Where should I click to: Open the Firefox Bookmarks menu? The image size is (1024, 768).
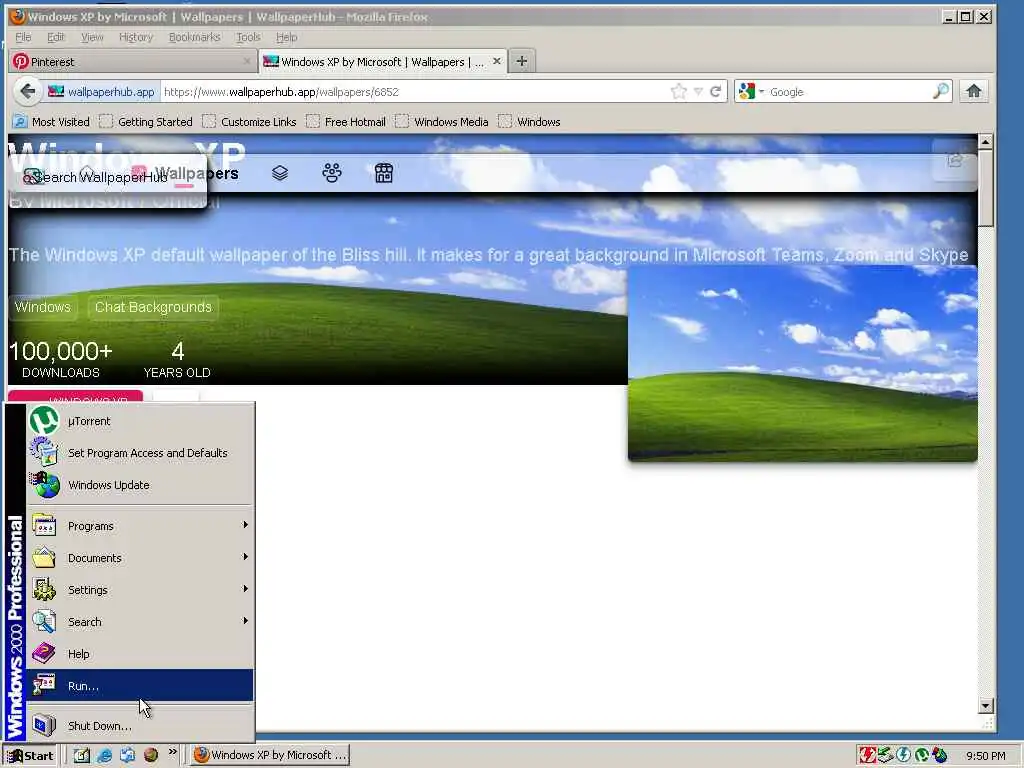[195, 37]
